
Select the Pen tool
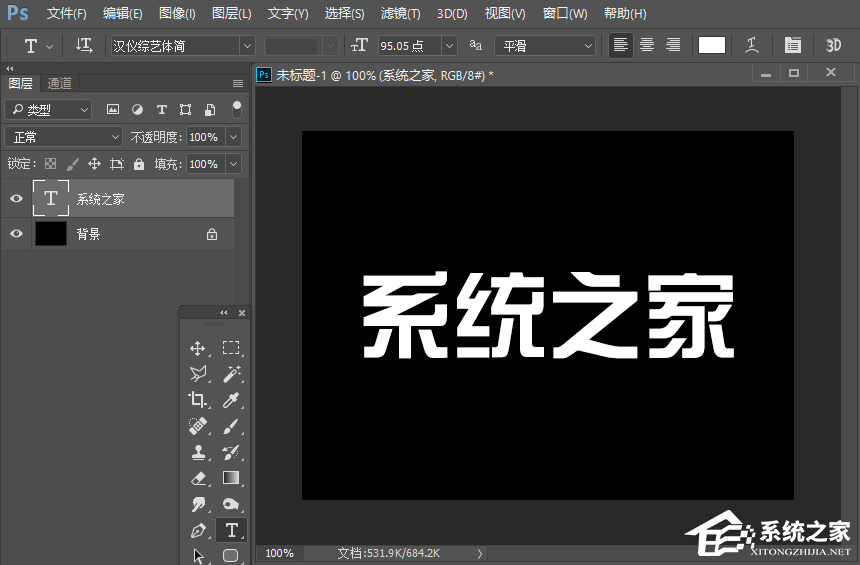(198, 530)
